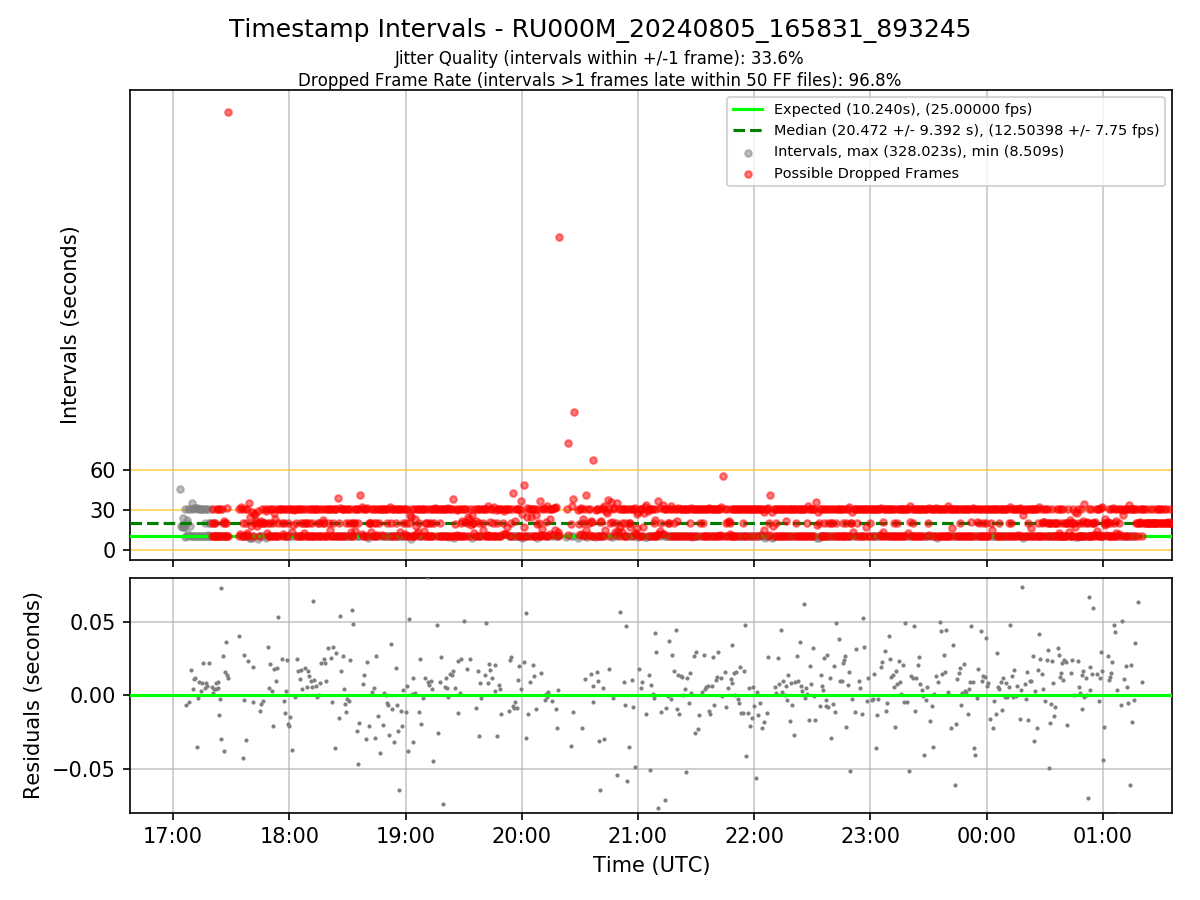Image resolution: width=1200 pixels, height=900 pixels.
Task: Click the red point near 55 seconds before 22:00
Action: tap(723, 476)
